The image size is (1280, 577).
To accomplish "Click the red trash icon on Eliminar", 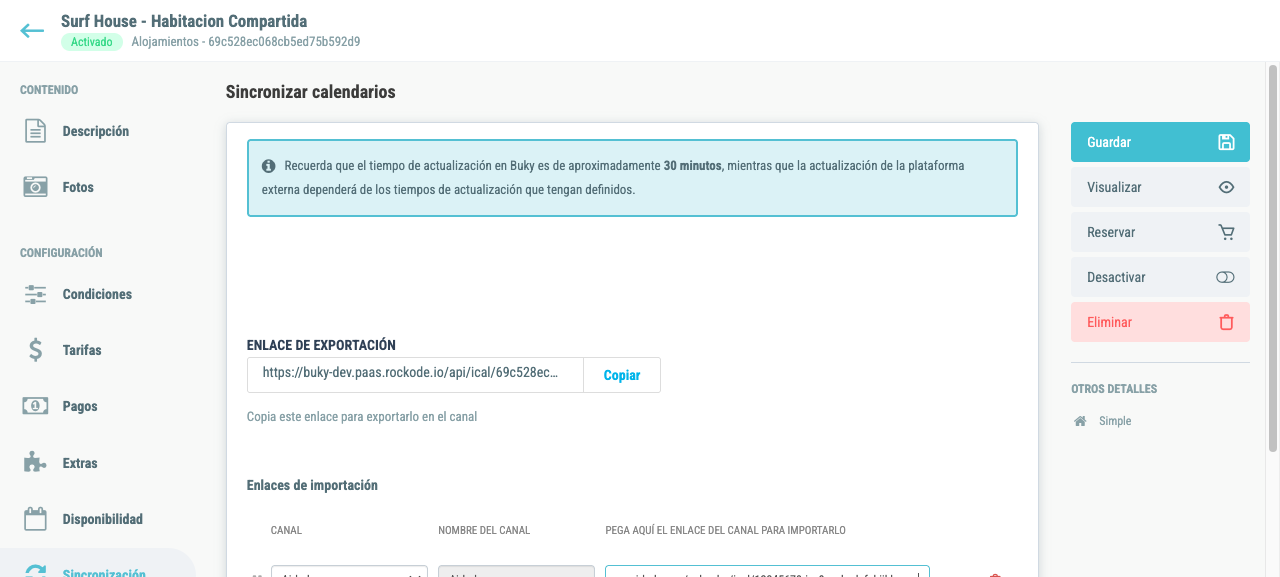I will pos(1226,322).
